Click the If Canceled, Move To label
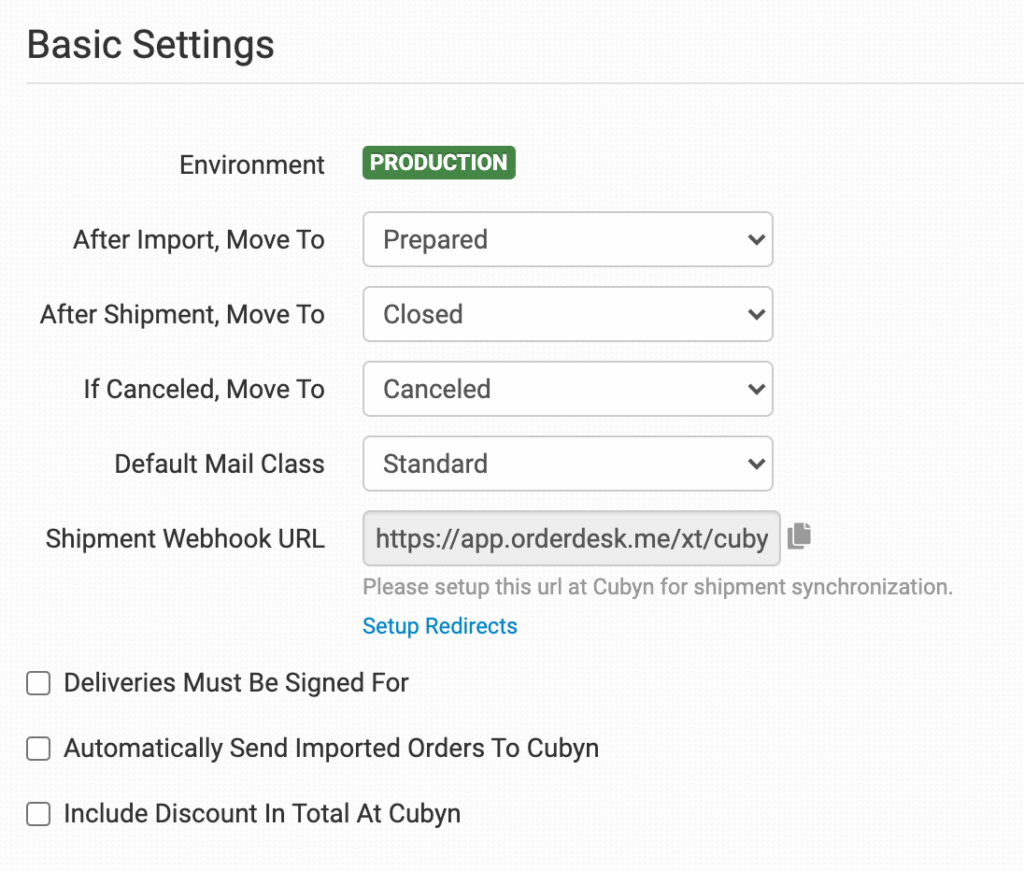 (204, 389)
